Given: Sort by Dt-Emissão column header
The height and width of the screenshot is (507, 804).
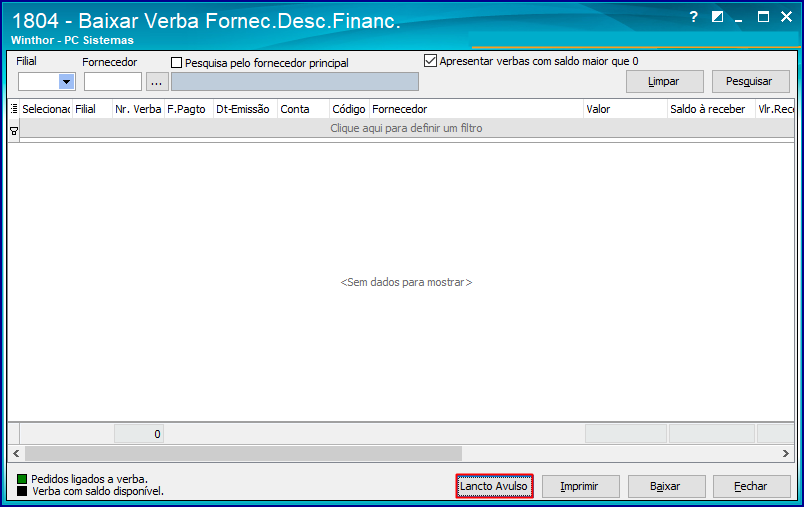Looking at the screenshot, I should pyautogui.click(x=245, y=109).
